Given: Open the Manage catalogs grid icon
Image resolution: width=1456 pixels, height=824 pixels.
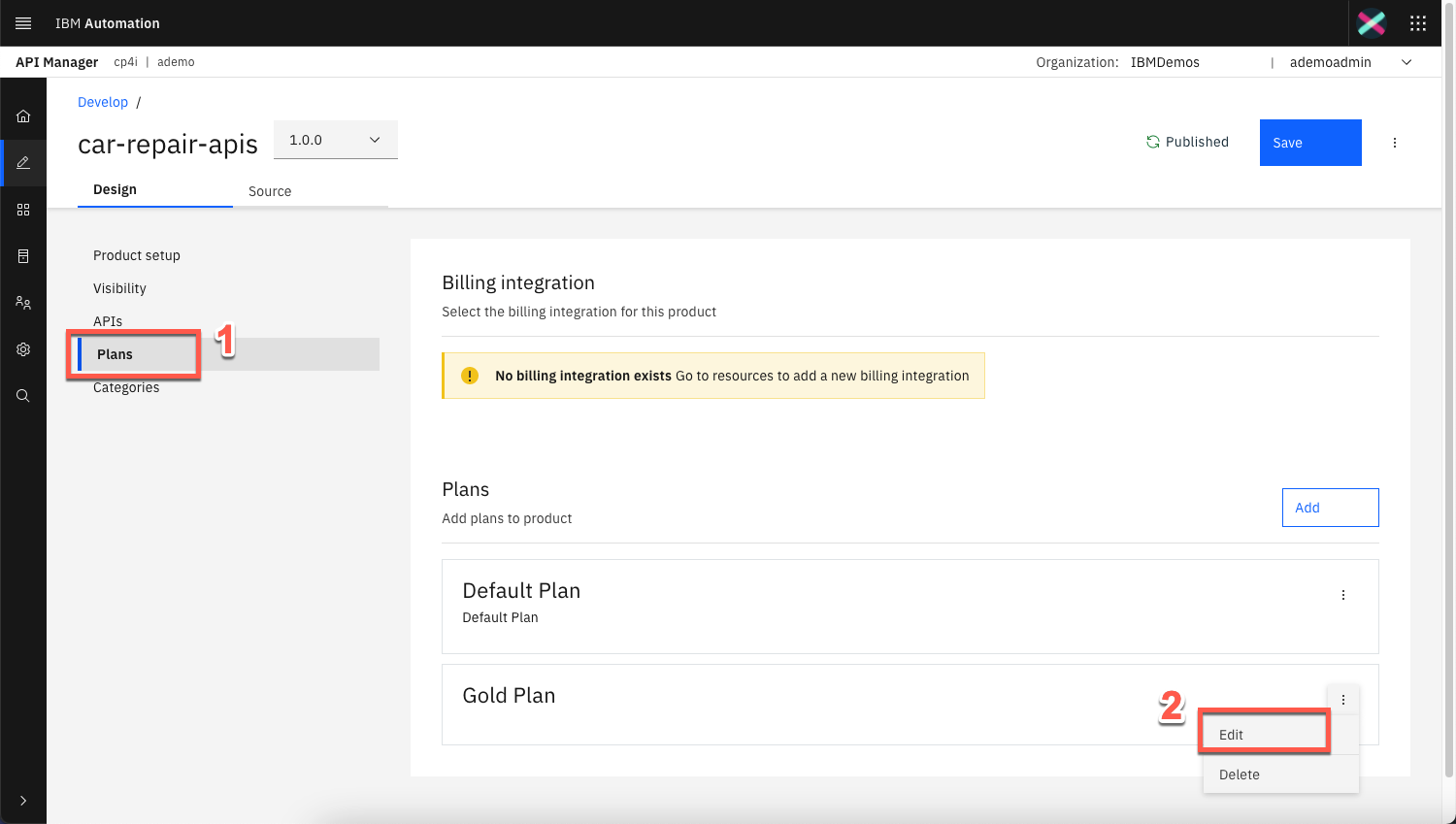Looking at the screenshot, I should (x=23, y=210).
